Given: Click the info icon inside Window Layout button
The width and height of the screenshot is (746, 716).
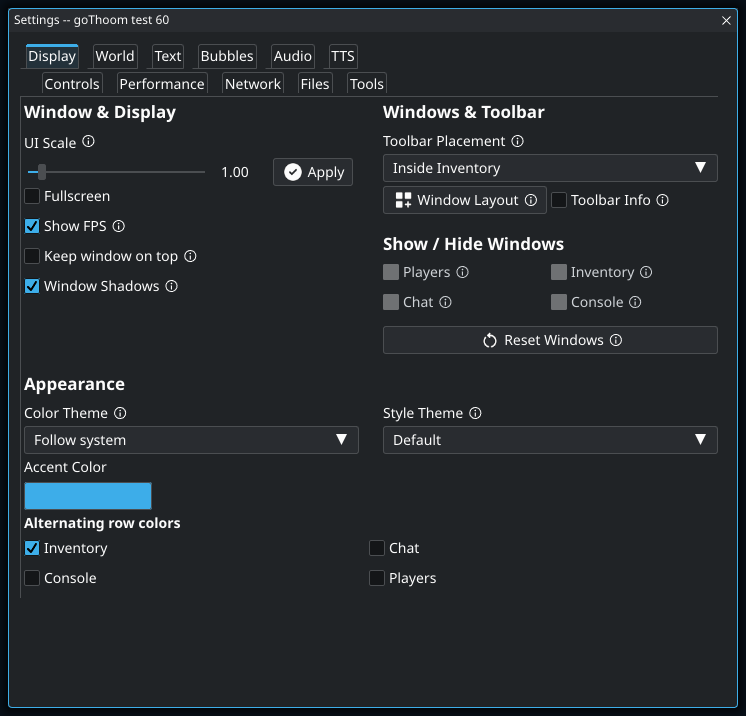Looking at the screenshot, I should [x=531, y=200].
